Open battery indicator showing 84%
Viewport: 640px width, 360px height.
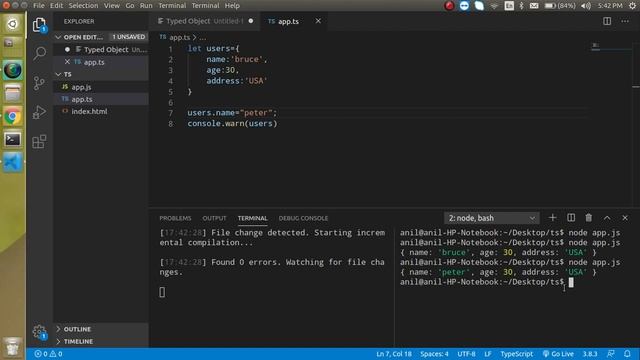[560, 6]
